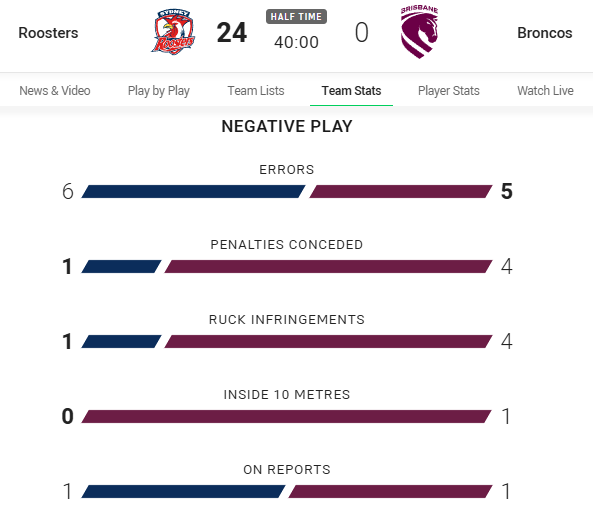Open the News & Video tab
593x525 pixels.
coord(55,91)
